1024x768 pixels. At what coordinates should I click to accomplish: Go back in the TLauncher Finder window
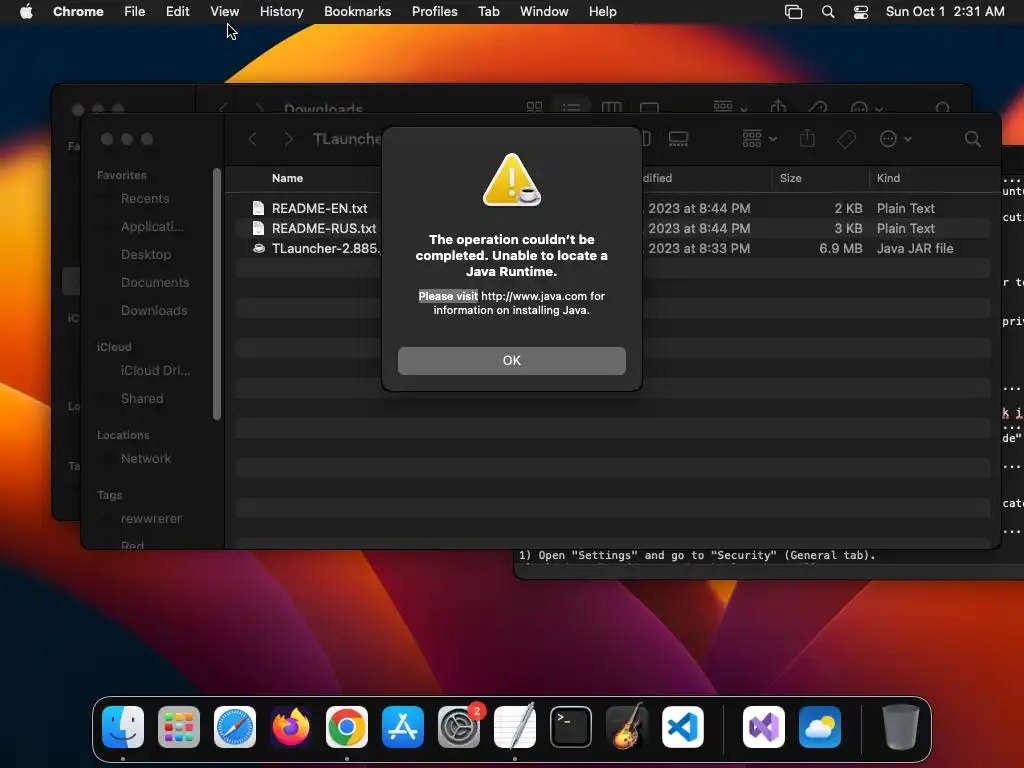(x=252, y=138)
